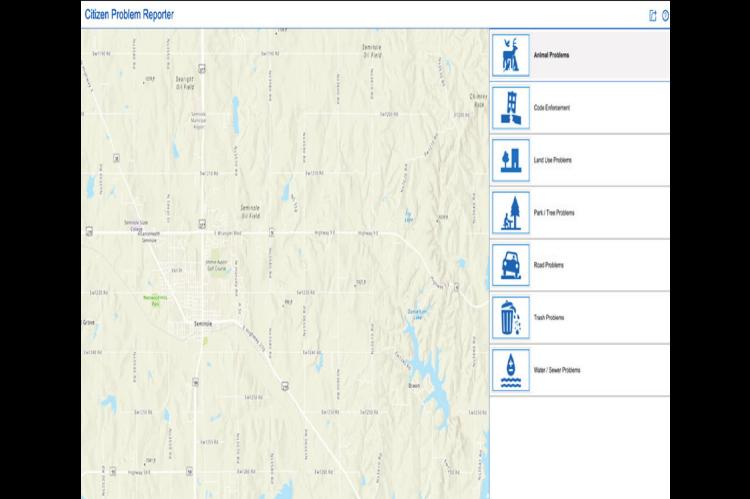Click the Citizen Problem Reporter title

click(x=129, y=14)
